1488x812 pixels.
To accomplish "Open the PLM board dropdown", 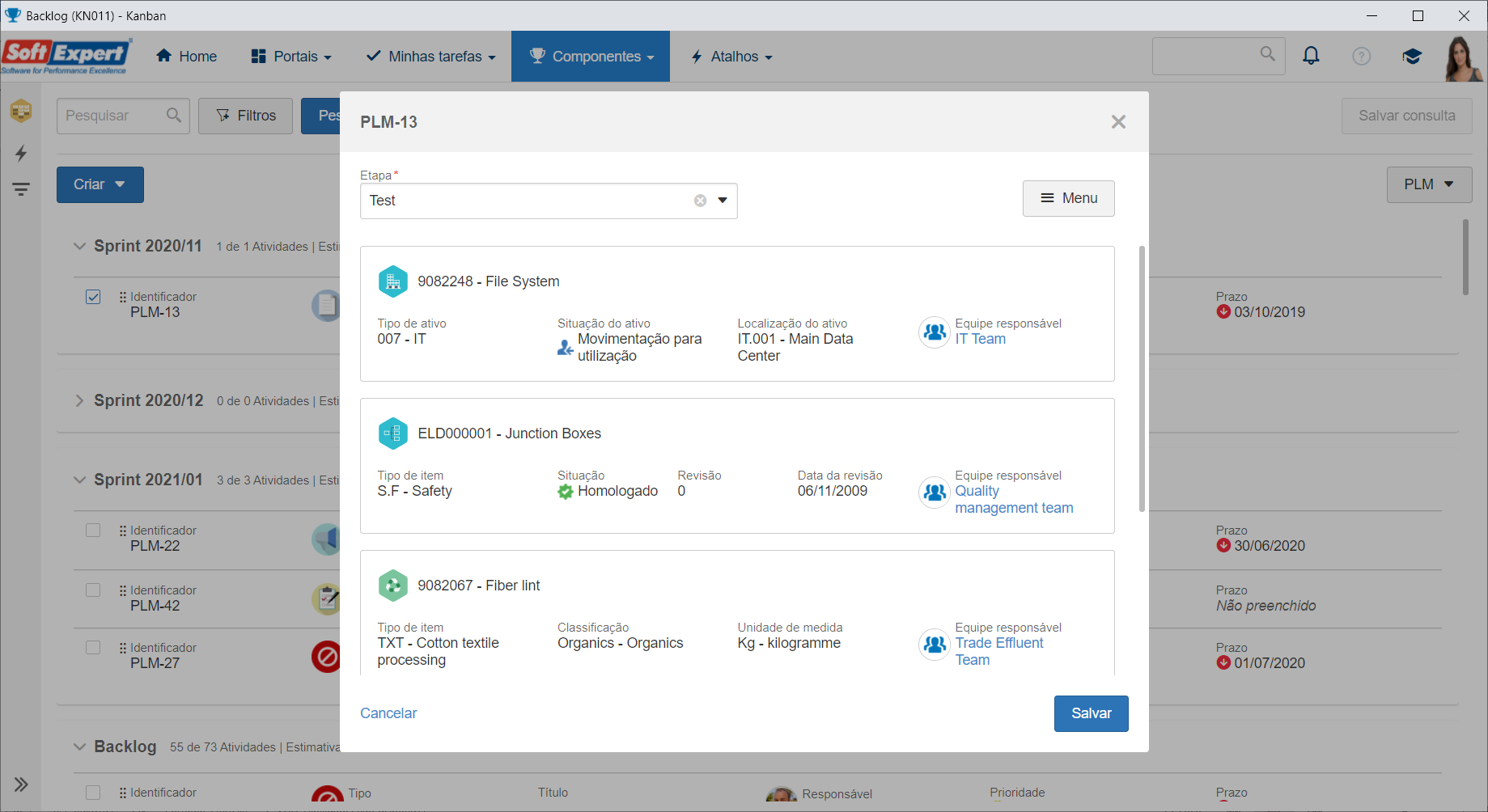I will [1429, 184].
